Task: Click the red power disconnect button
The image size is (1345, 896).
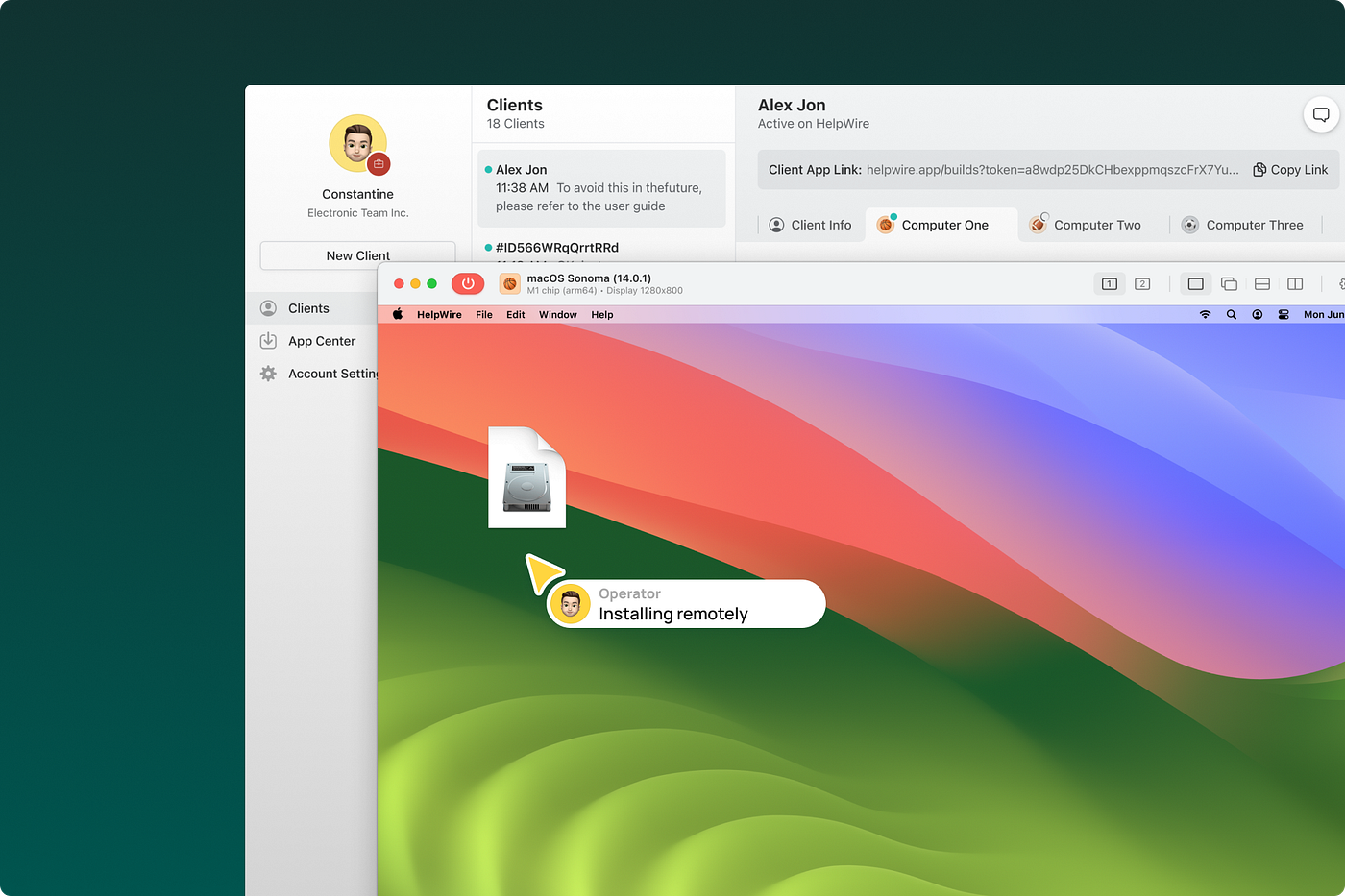Action: click(468, 283)
